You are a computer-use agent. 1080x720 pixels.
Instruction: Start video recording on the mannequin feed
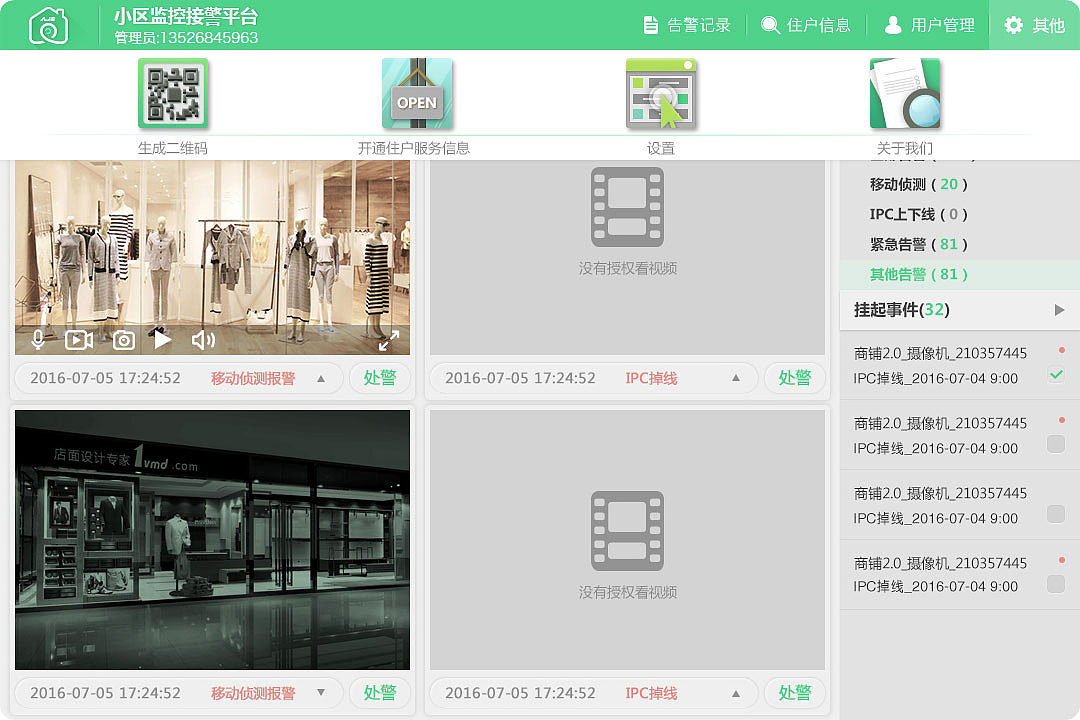click(79, 340)
